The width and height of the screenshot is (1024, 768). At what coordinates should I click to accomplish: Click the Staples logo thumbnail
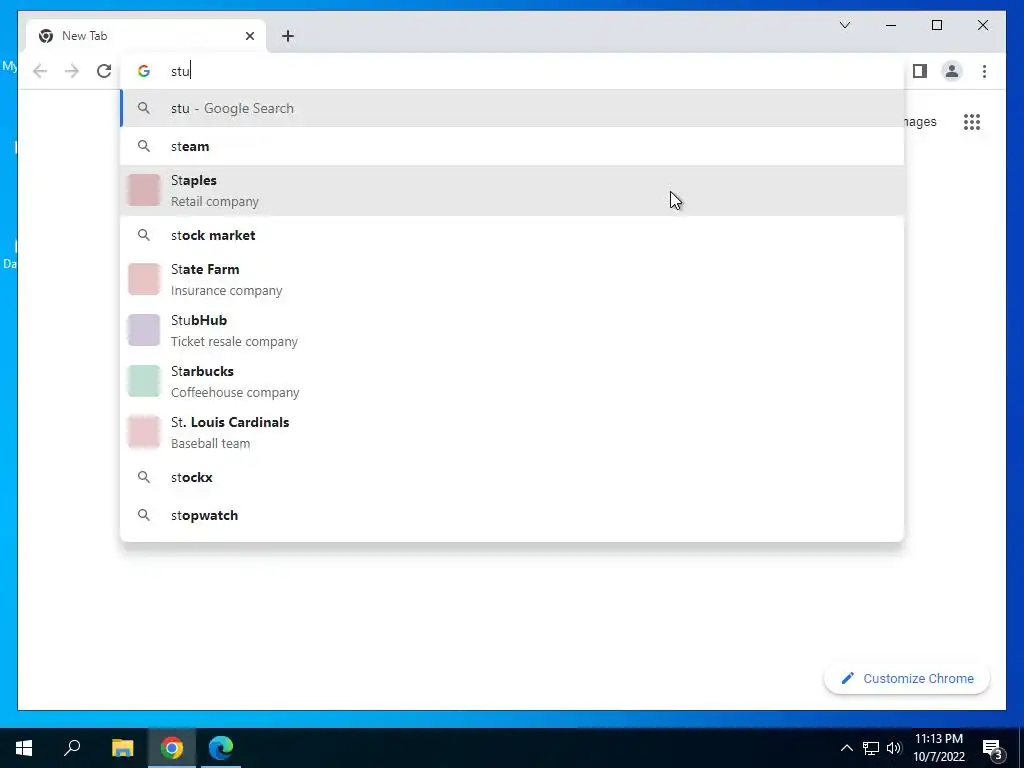tap(144, 190)
